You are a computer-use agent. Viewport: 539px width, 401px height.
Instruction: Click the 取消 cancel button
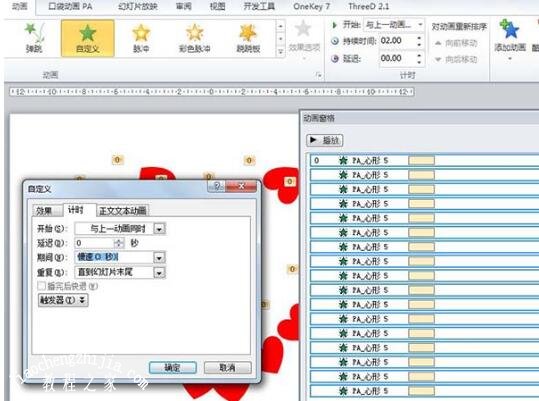(x=228, y=368)
